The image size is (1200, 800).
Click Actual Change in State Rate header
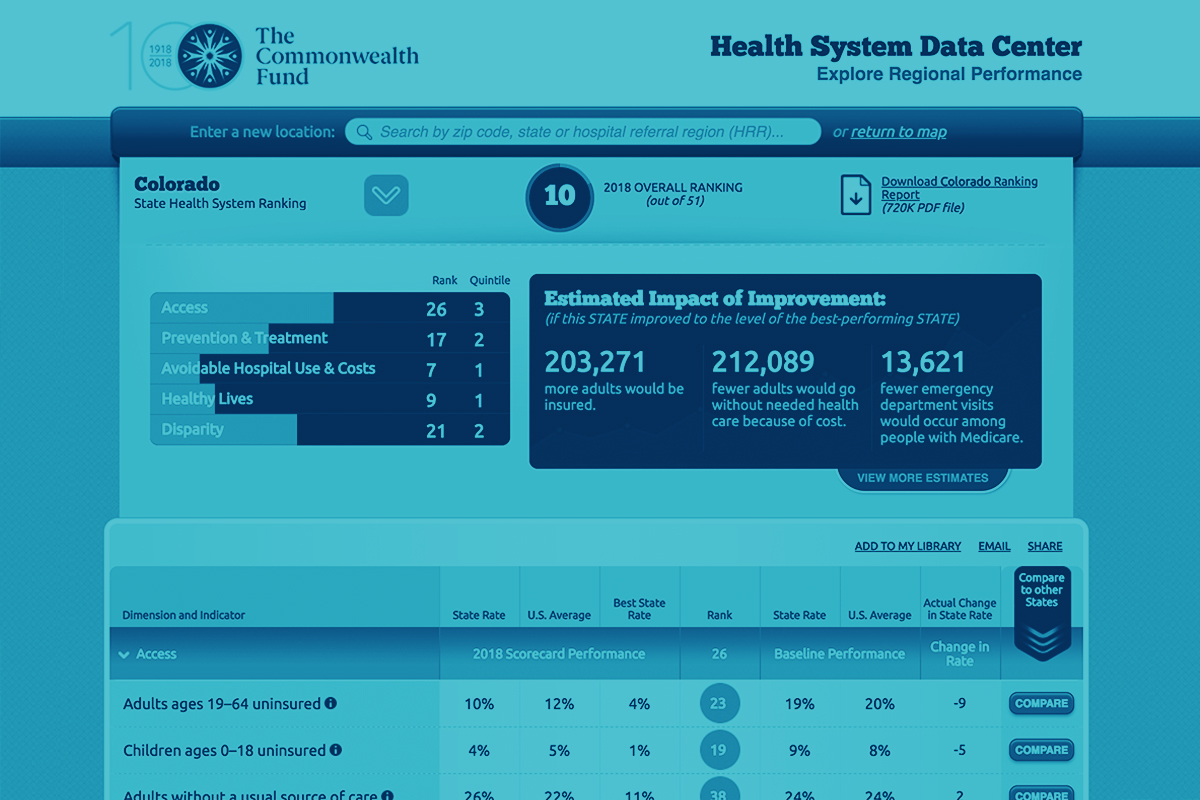click(960, 609)
